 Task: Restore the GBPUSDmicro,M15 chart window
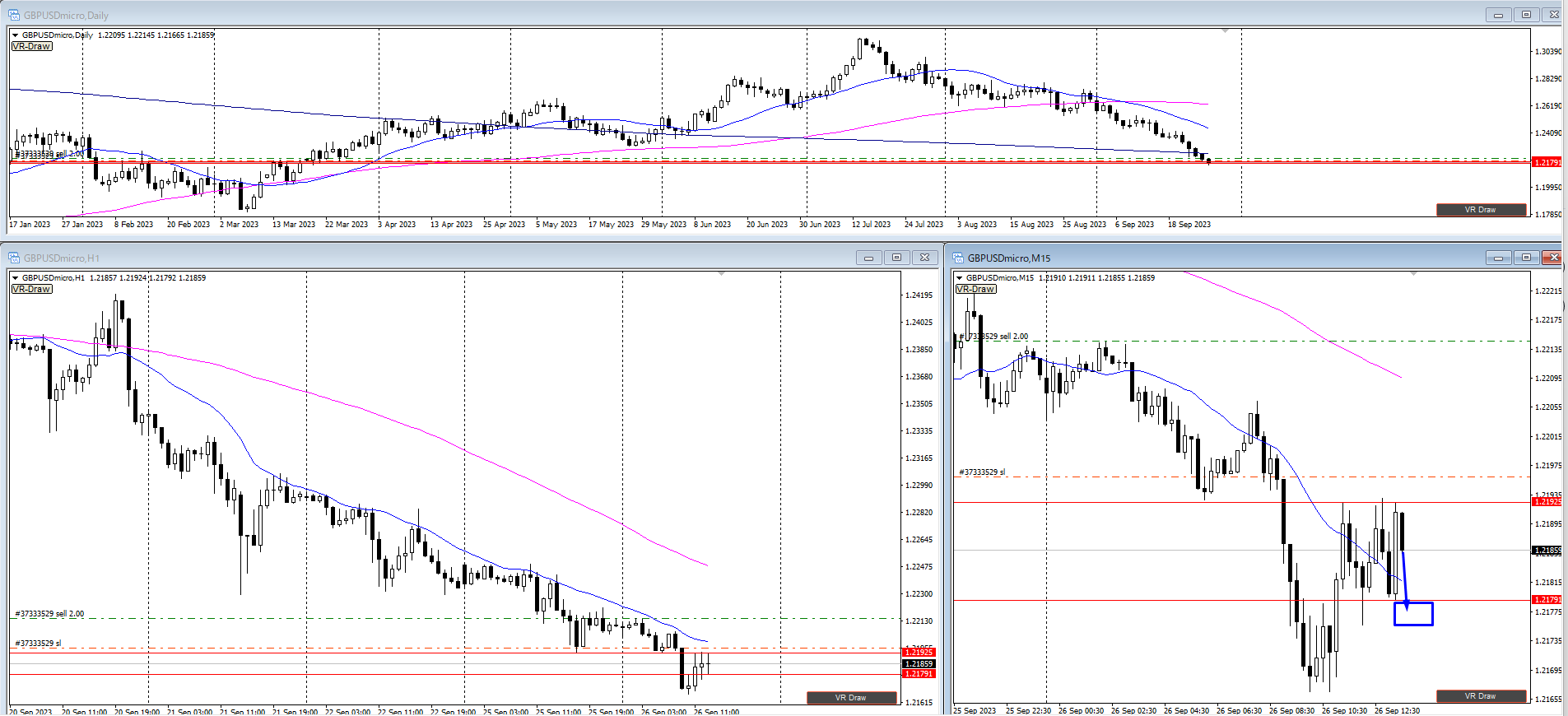coord(1526,258)
